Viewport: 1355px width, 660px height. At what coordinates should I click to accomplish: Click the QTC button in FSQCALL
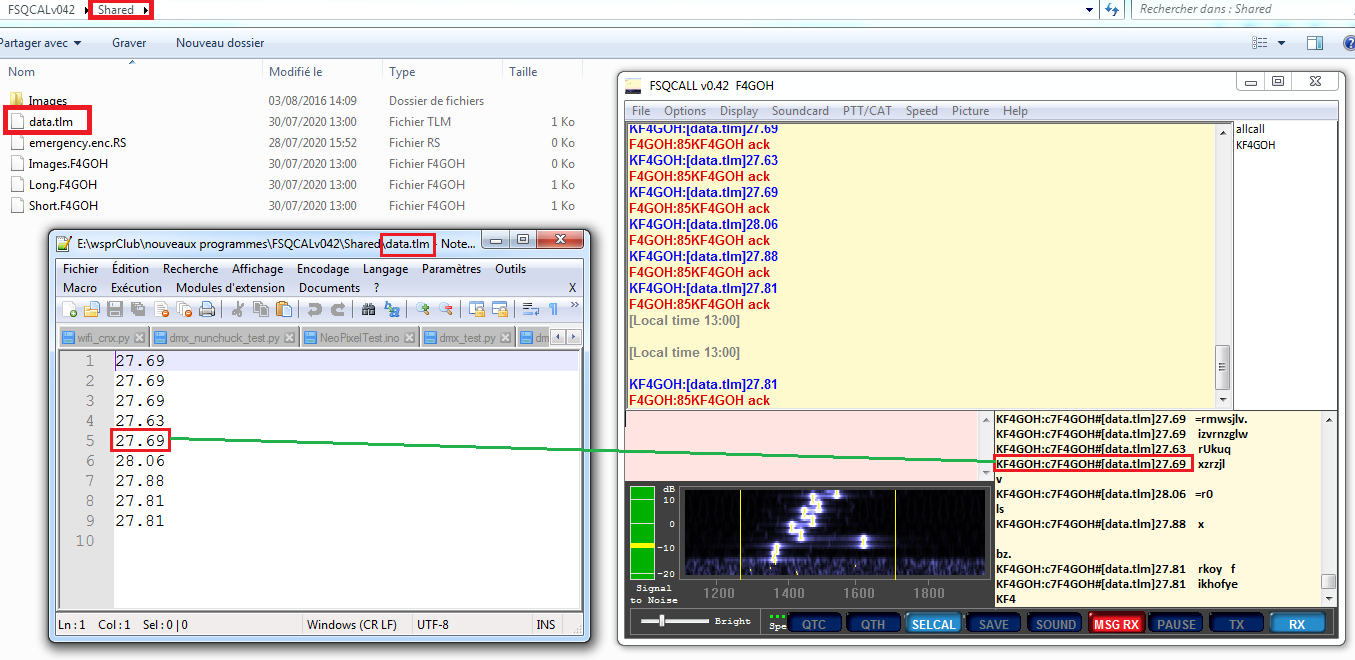814,624
